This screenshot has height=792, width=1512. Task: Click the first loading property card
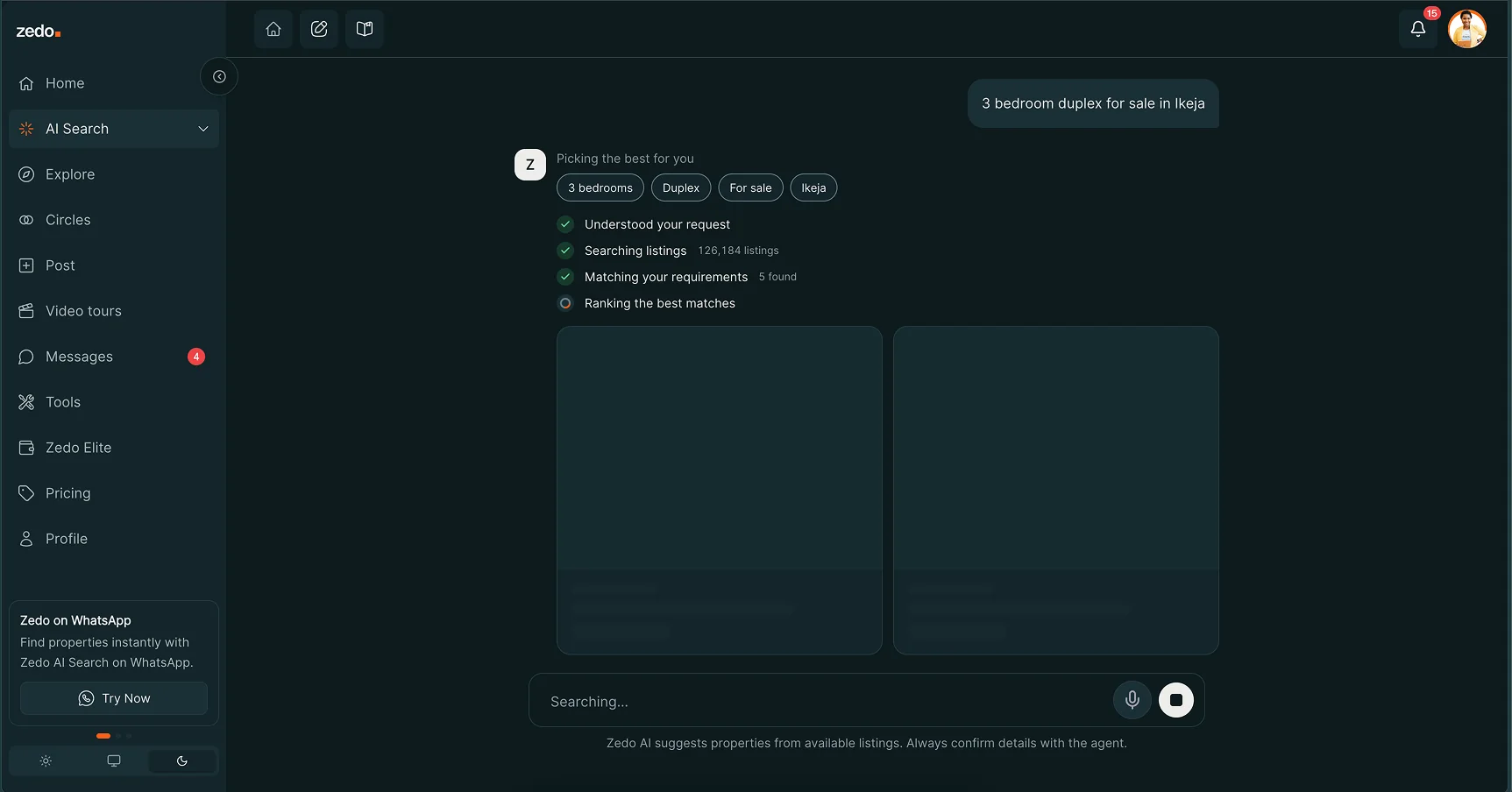[720, 491]
